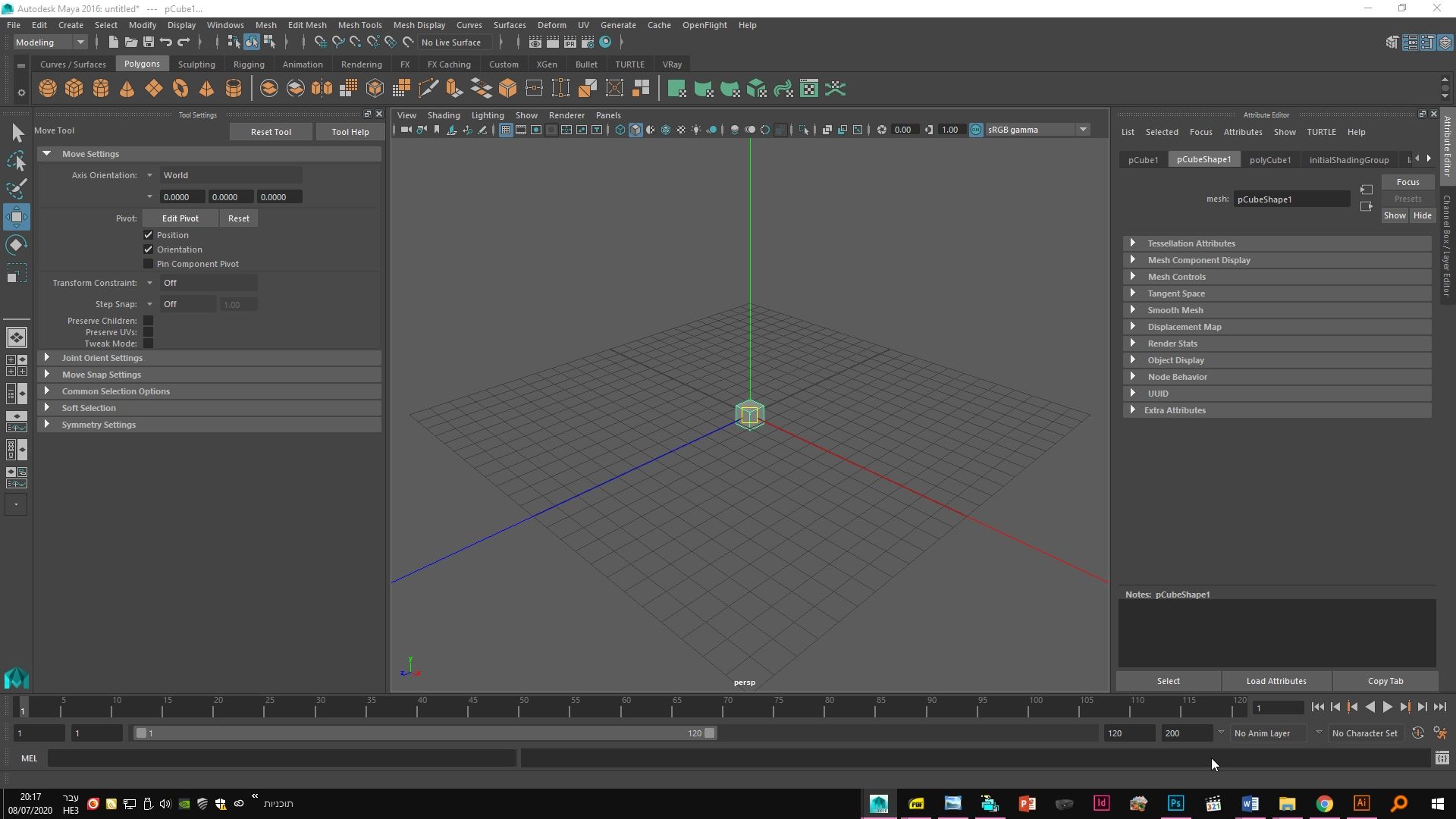Click the Paint selection tool

pos(17,189)
